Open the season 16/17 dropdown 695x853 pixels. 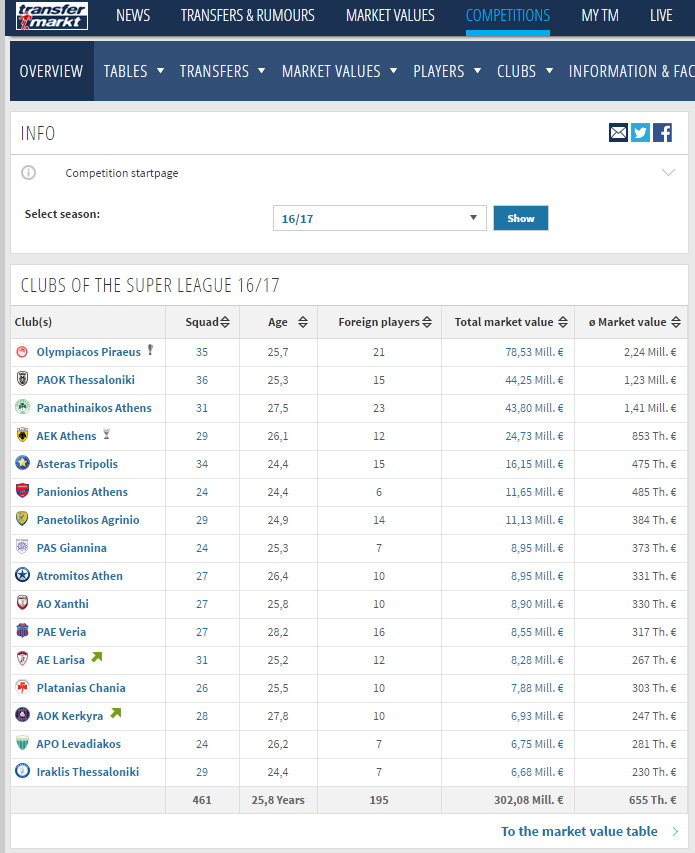coord(380,218)
